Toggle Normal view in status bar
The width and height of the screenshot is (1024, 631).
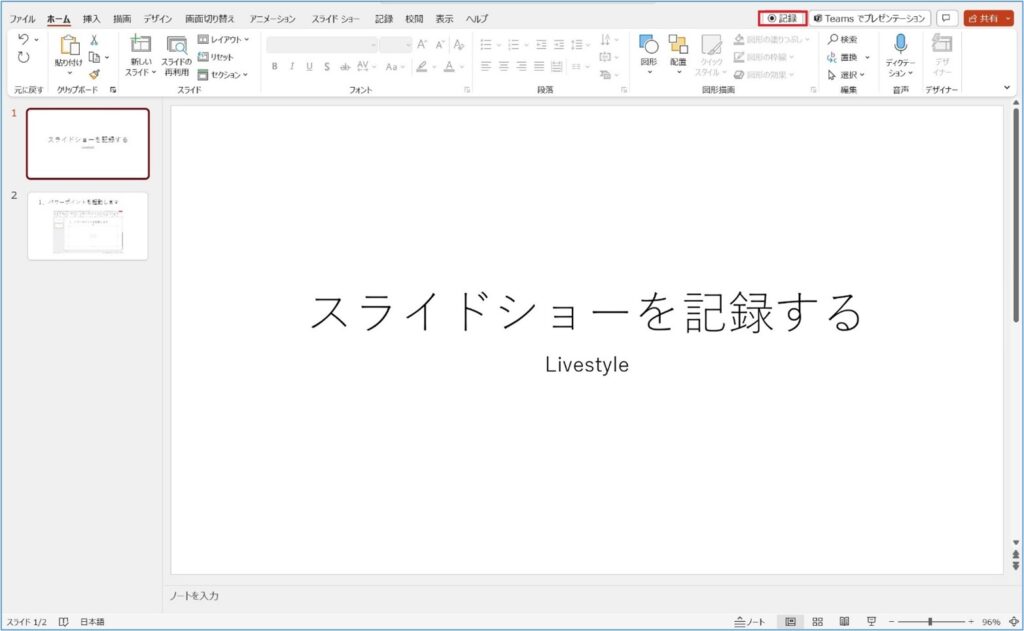[x=790, y=621]
